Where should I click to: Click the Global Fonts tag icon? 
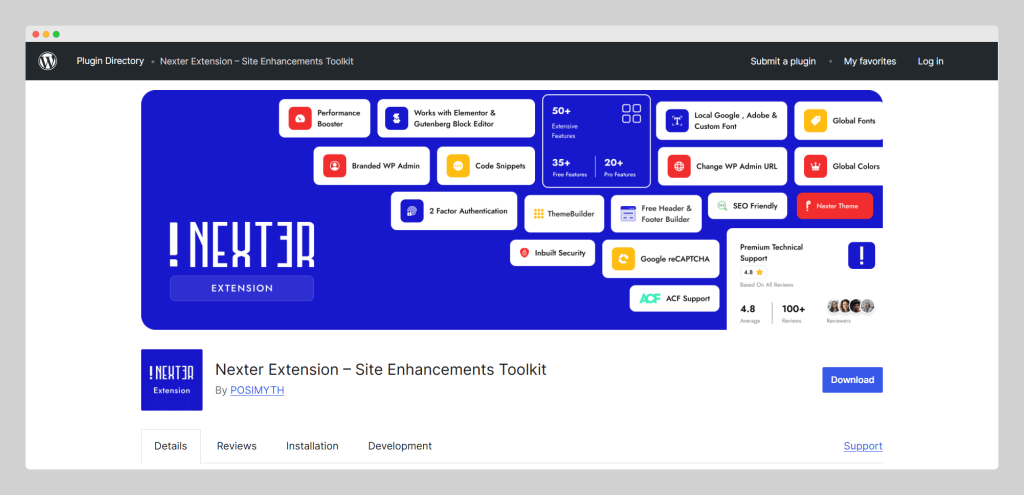[x=815, y=121]
